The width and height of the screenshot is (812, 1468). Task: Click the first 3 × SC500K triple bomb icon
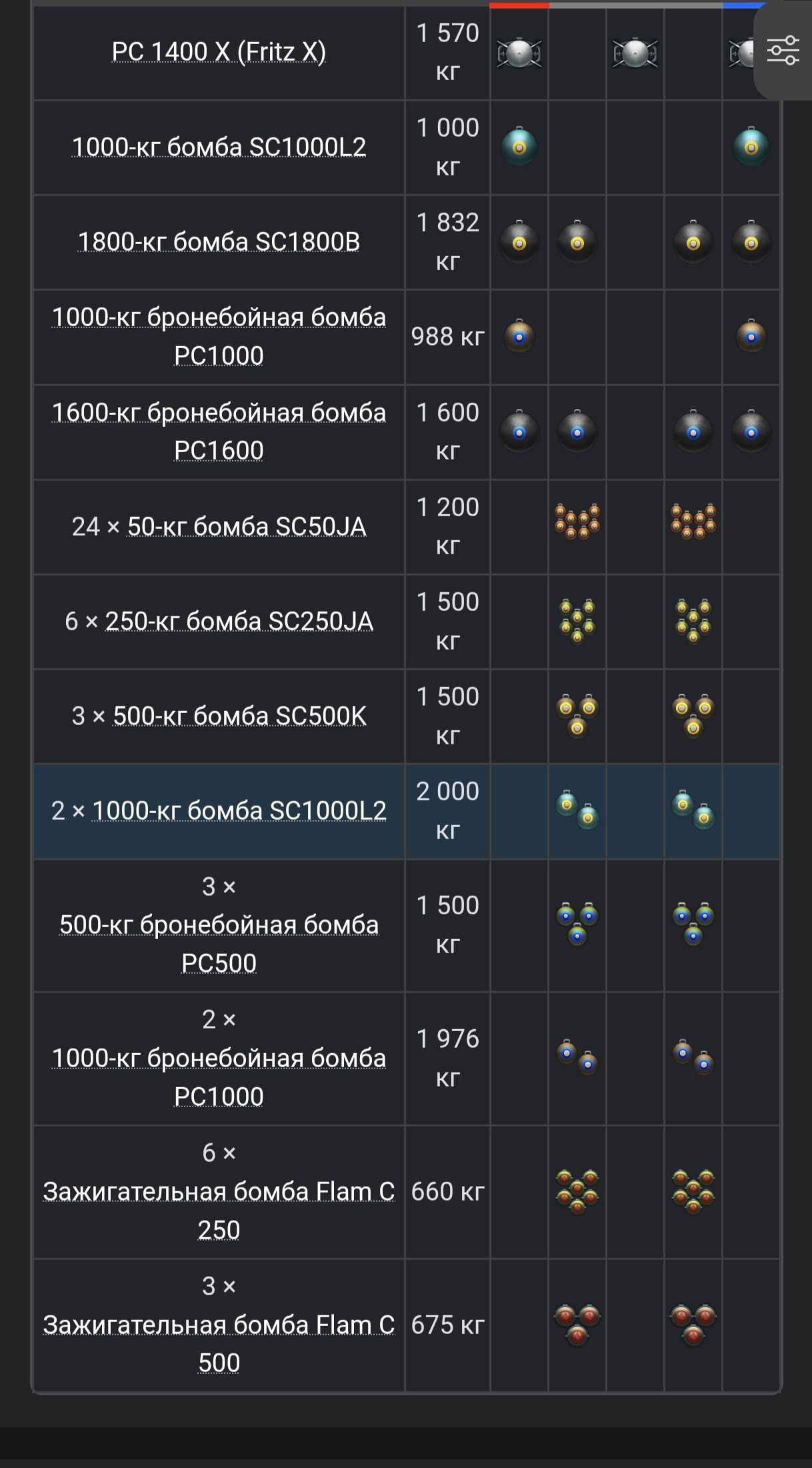coord(577,715)
